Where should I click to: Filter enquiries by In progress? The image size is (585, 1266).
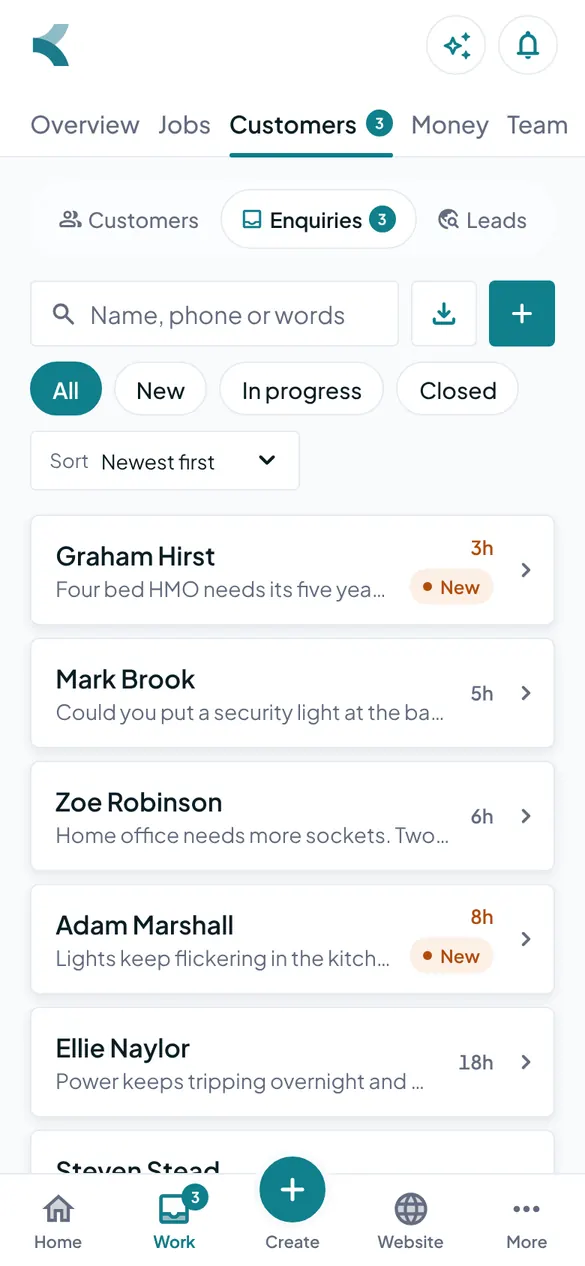pos(301,389)
